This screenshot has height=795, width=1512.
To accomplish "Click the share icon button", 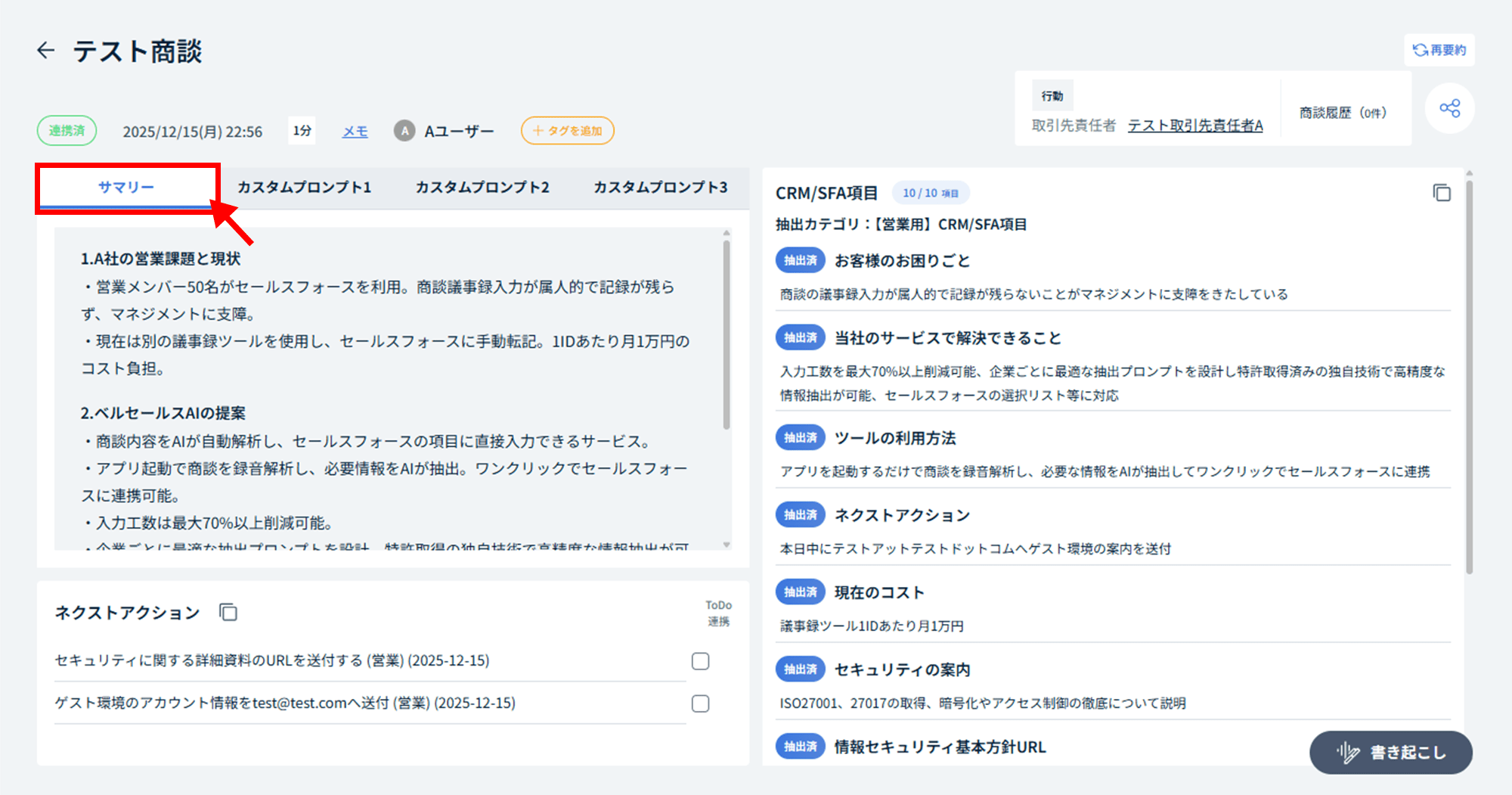I will pos(1449,108).
